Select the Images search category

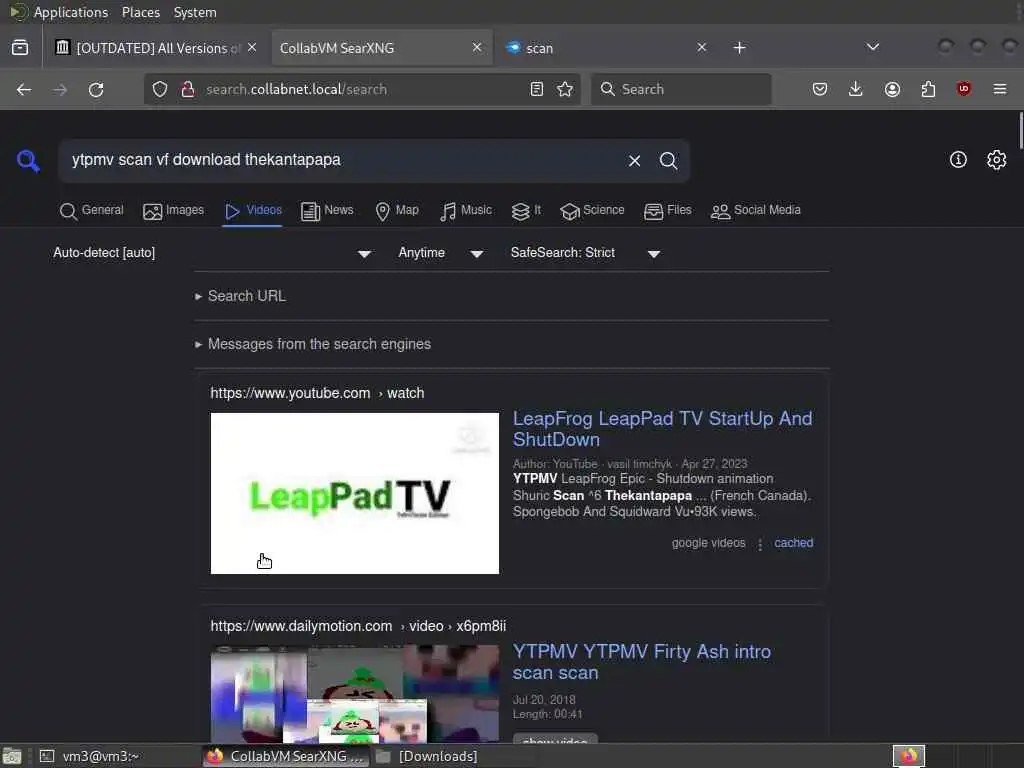coord(174,210)
